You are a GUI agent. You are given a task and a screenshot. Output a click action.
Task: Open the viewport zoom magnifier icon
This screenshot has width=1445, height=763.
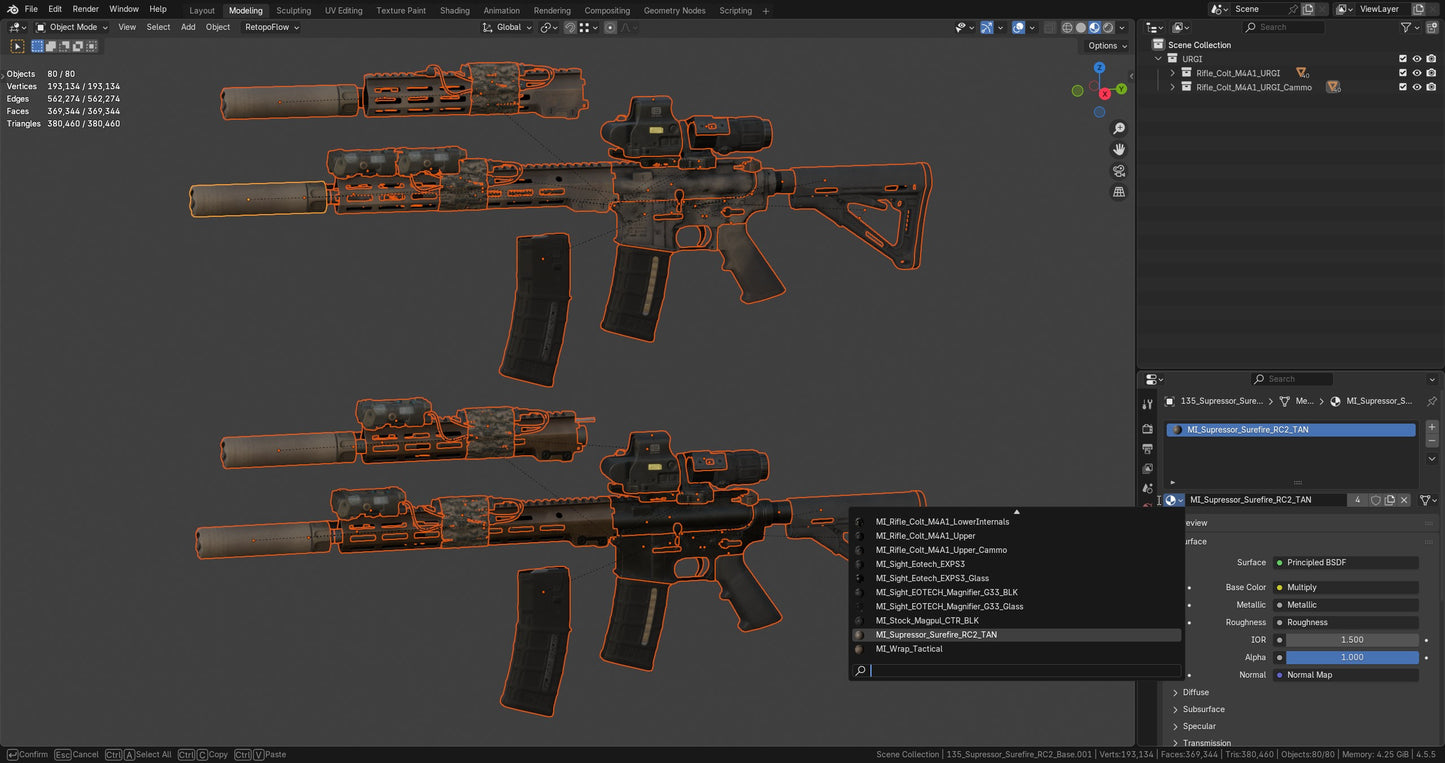[x=1119, y=128]
